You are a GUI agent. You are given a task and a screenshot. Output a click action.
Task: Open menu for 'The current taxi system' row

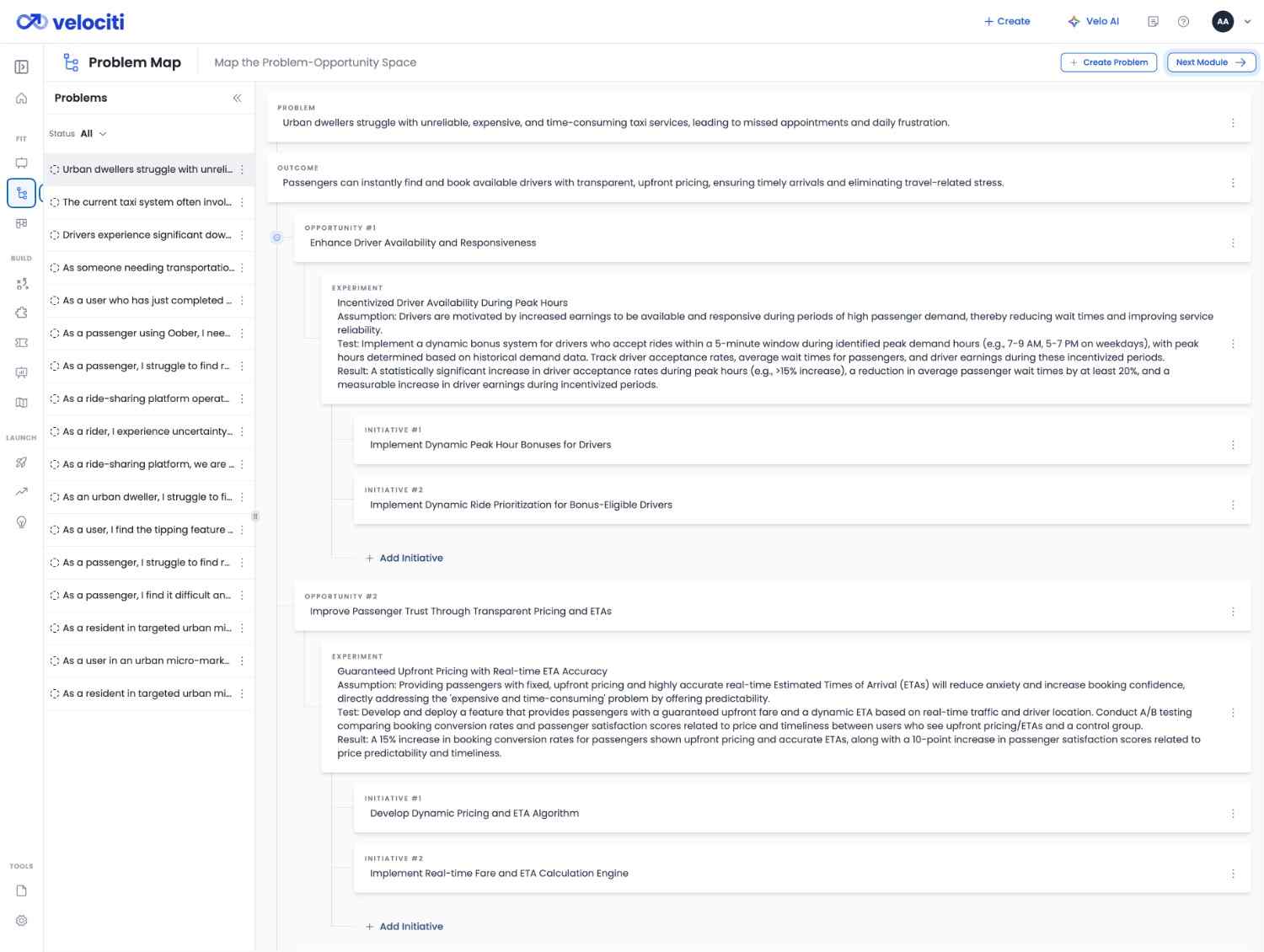pyautogui.click(x=242, y=202)
